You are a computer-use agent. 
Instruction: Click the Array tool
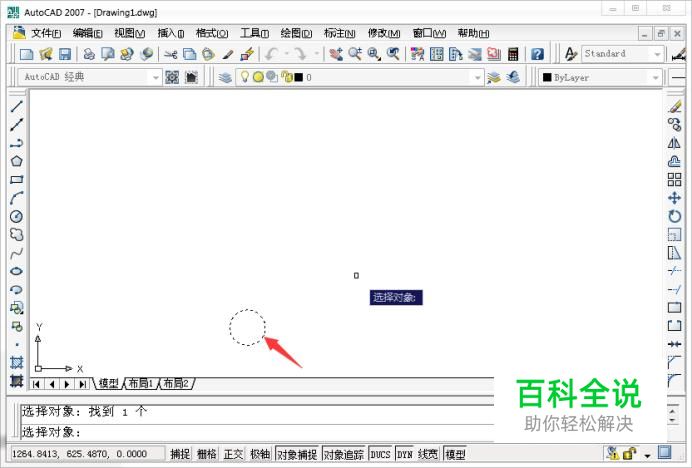(674, 179)
